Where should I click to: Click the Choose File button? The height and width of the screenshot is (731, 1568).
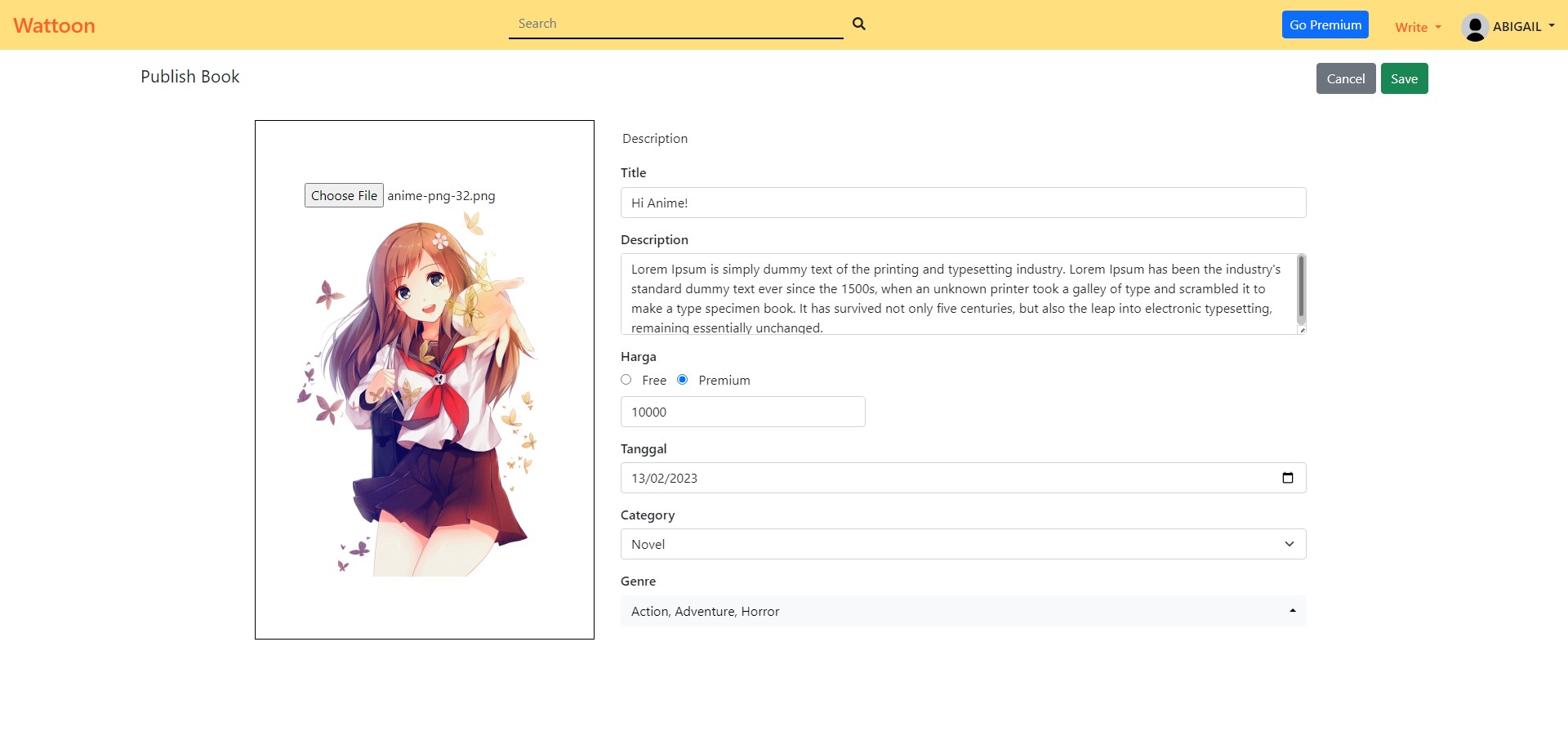344,195
